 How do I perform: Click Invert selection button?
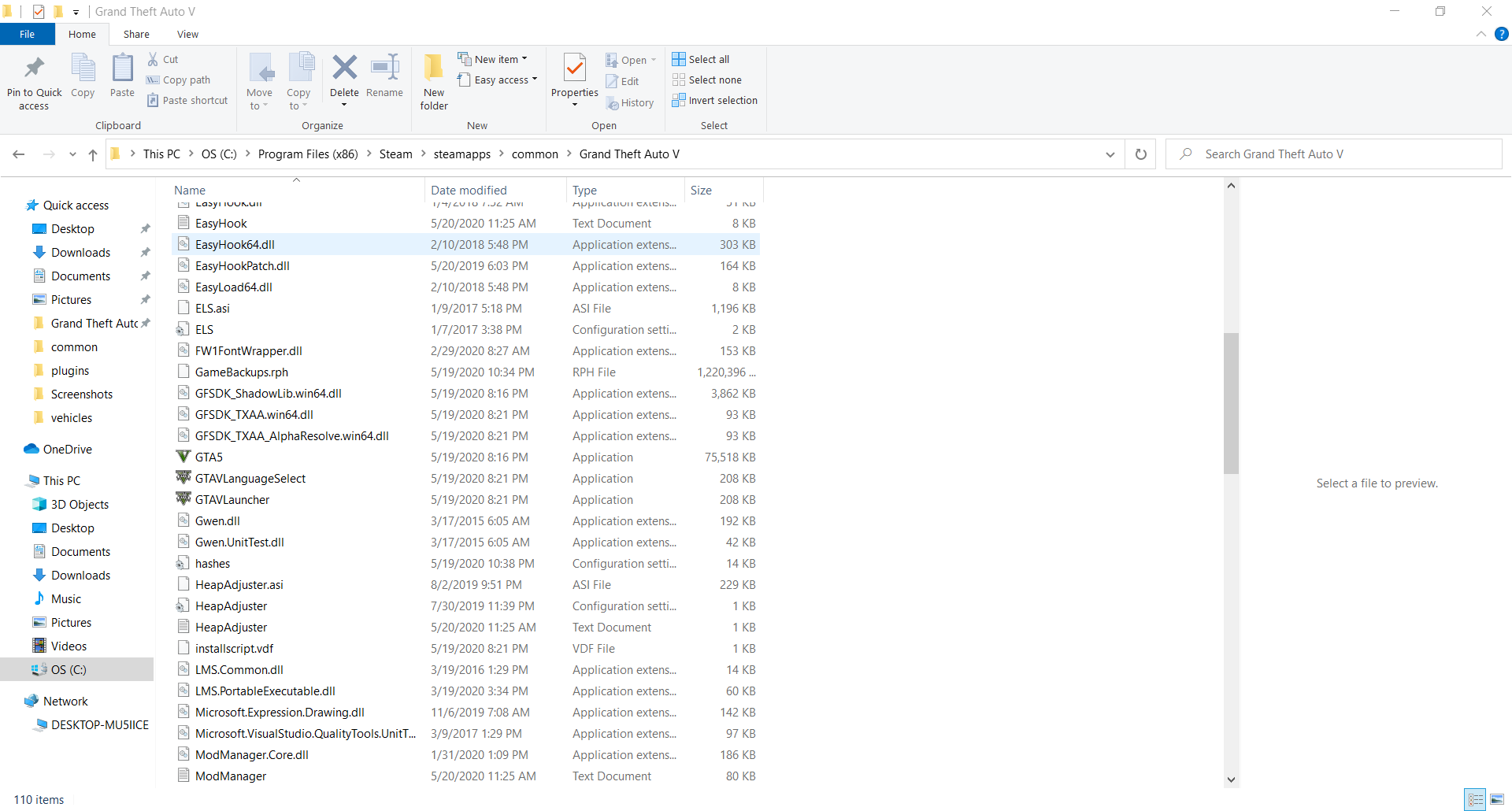715,100
